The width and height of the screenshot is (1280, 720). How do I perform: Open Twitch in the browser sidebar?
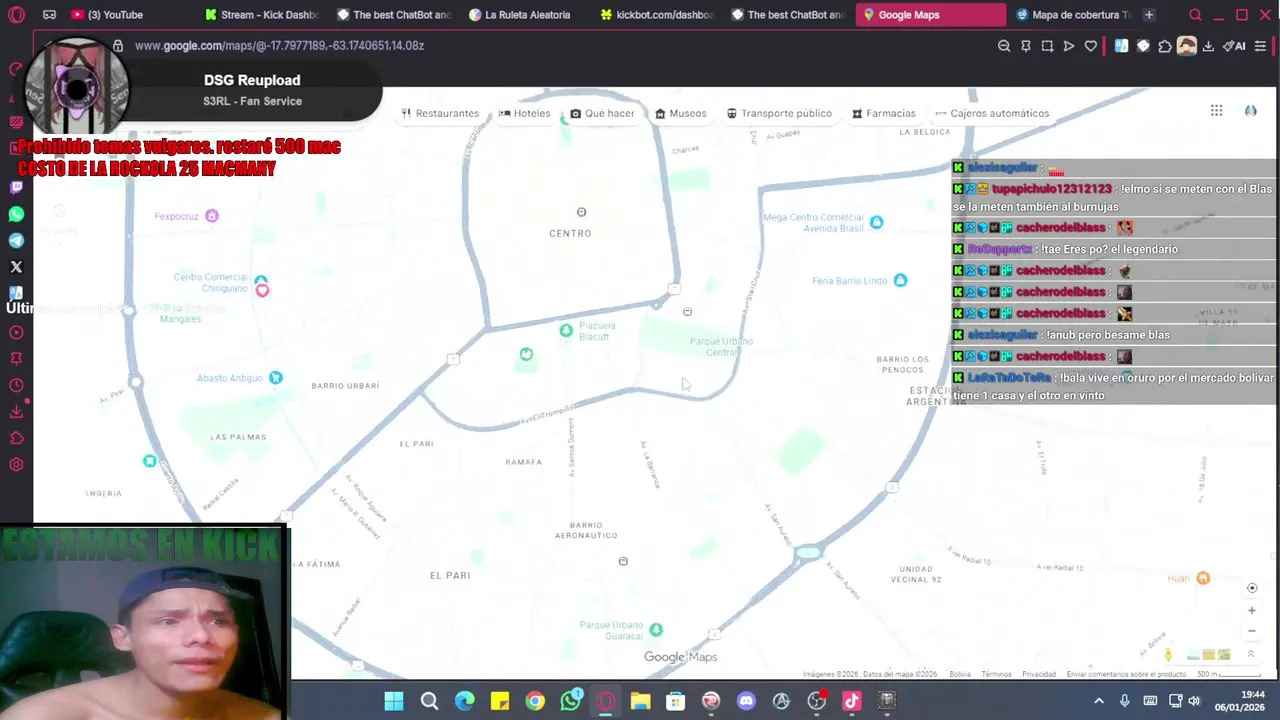(x=16, y=188)
